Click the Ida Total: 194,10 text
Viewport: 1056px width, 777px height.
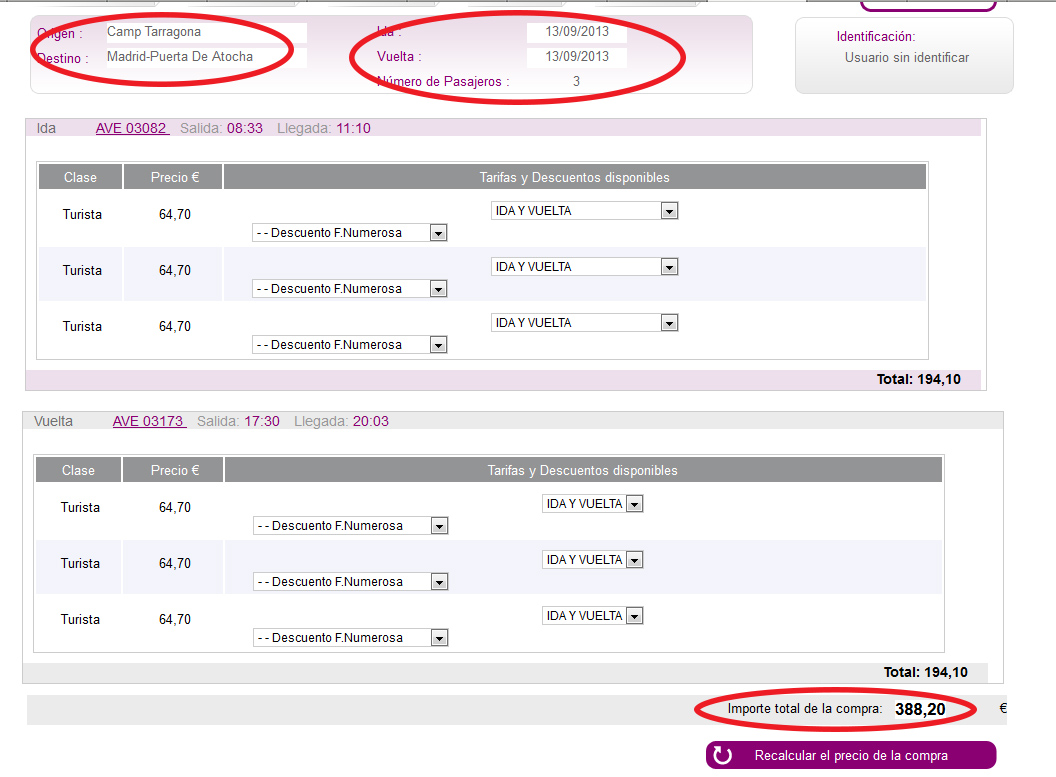[919, 379]
